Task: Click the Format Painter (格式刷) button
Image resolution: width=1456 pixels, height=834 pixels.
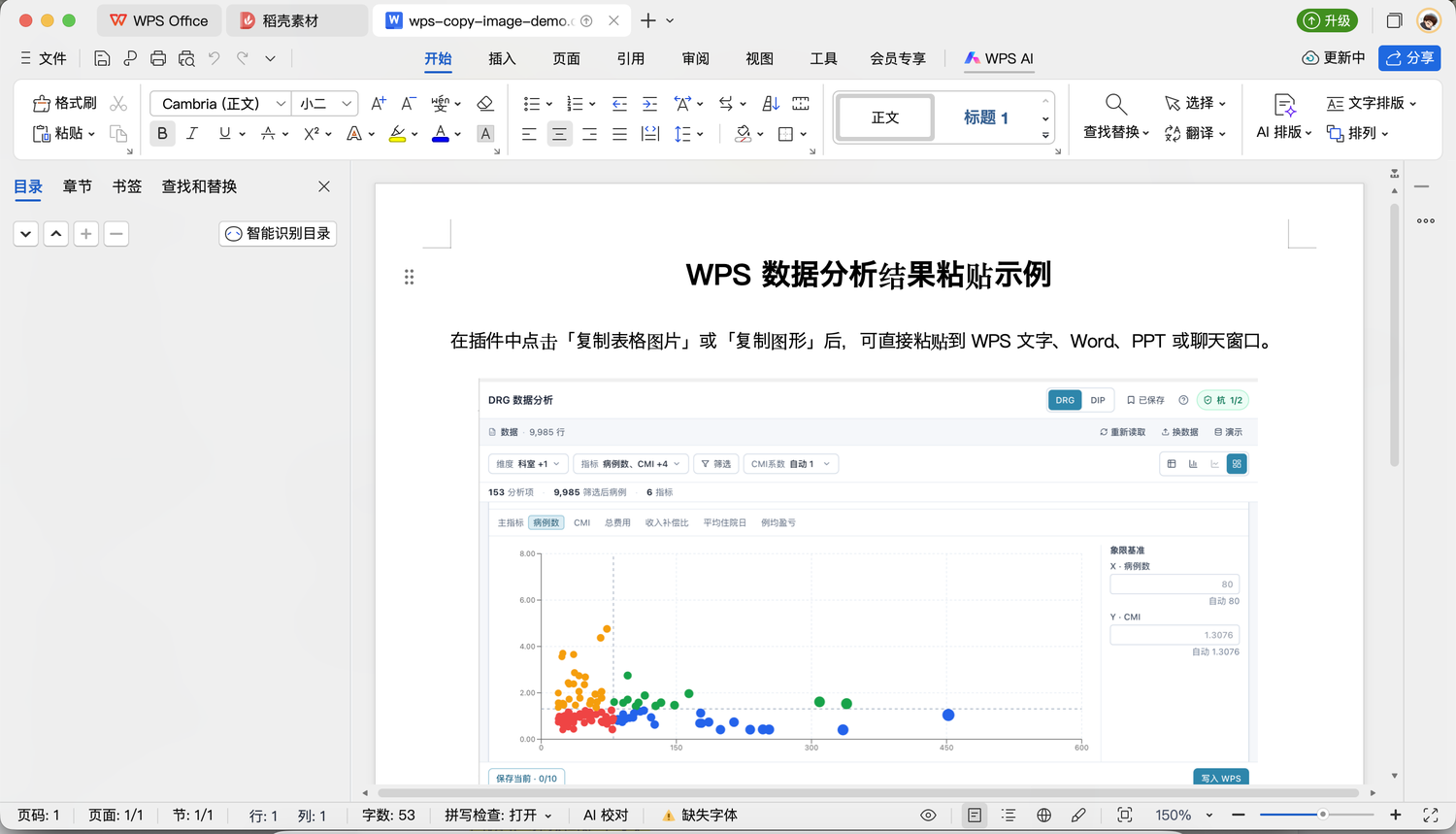Action: coord(65,103)
